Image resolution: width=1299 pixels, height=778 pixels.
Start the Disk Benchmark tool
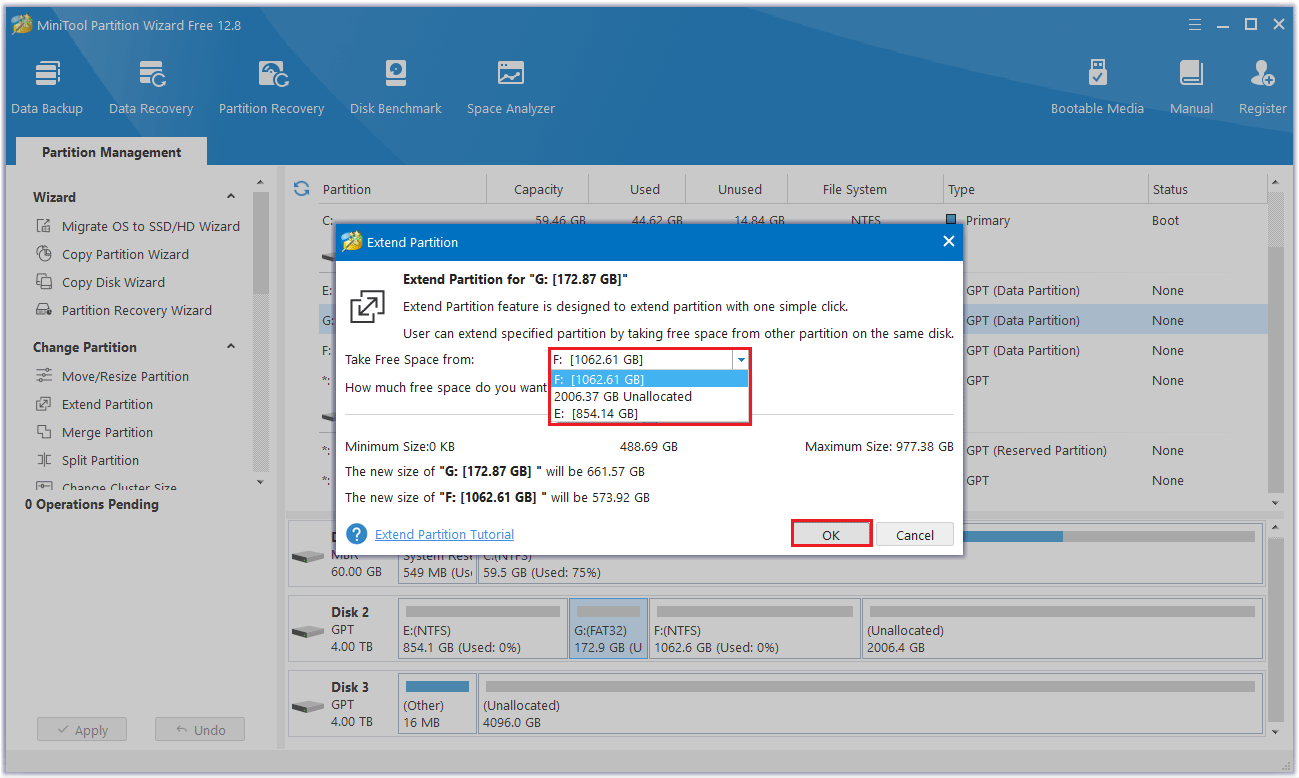[x=396, y=88]
